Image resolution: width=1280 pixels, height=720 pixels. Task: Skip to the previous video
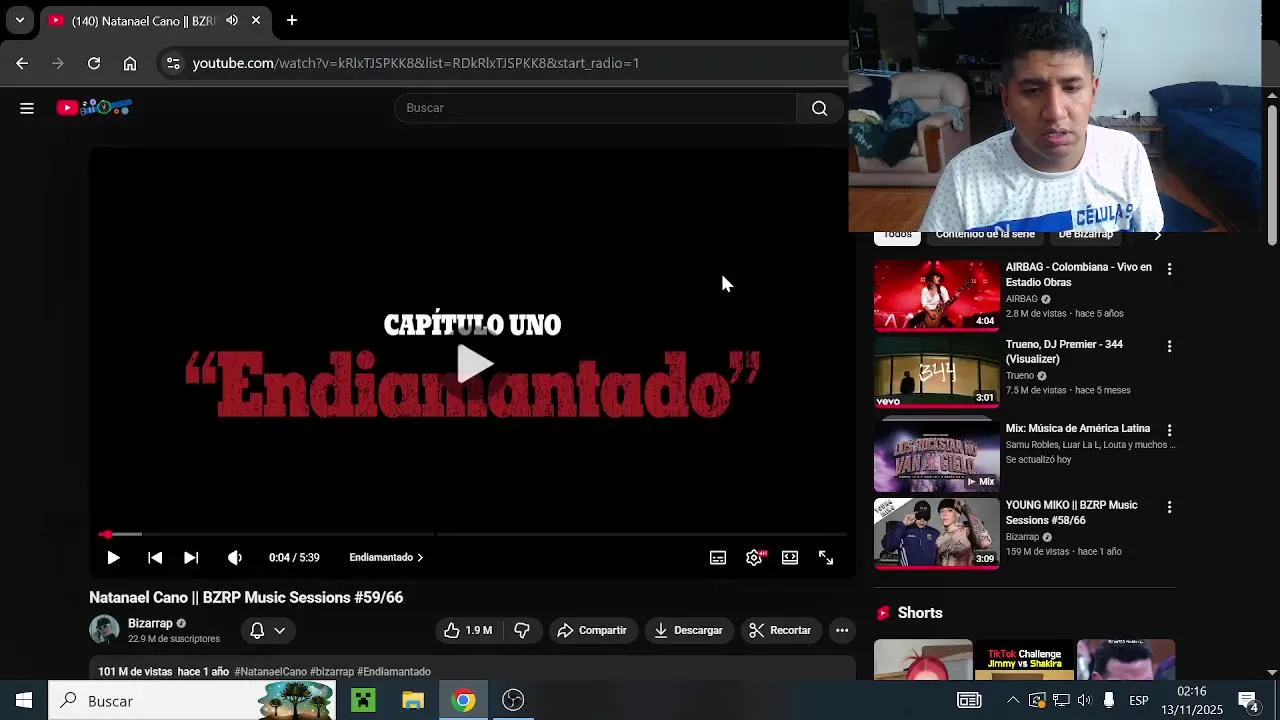[155, 558]
